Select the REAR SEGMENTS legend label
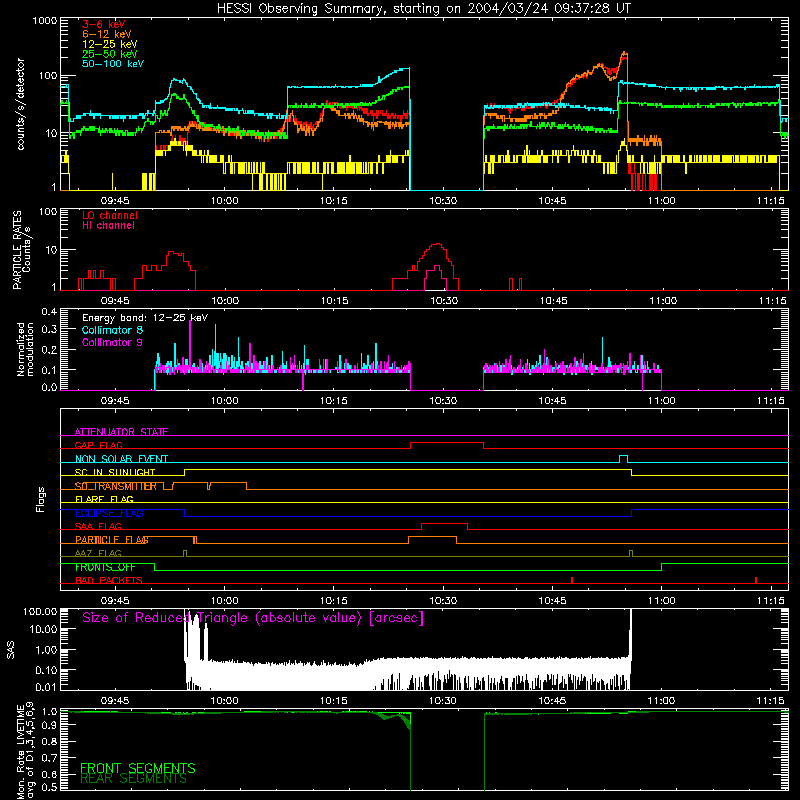Viewport: 800px width, 800px height. coord(134,779)
